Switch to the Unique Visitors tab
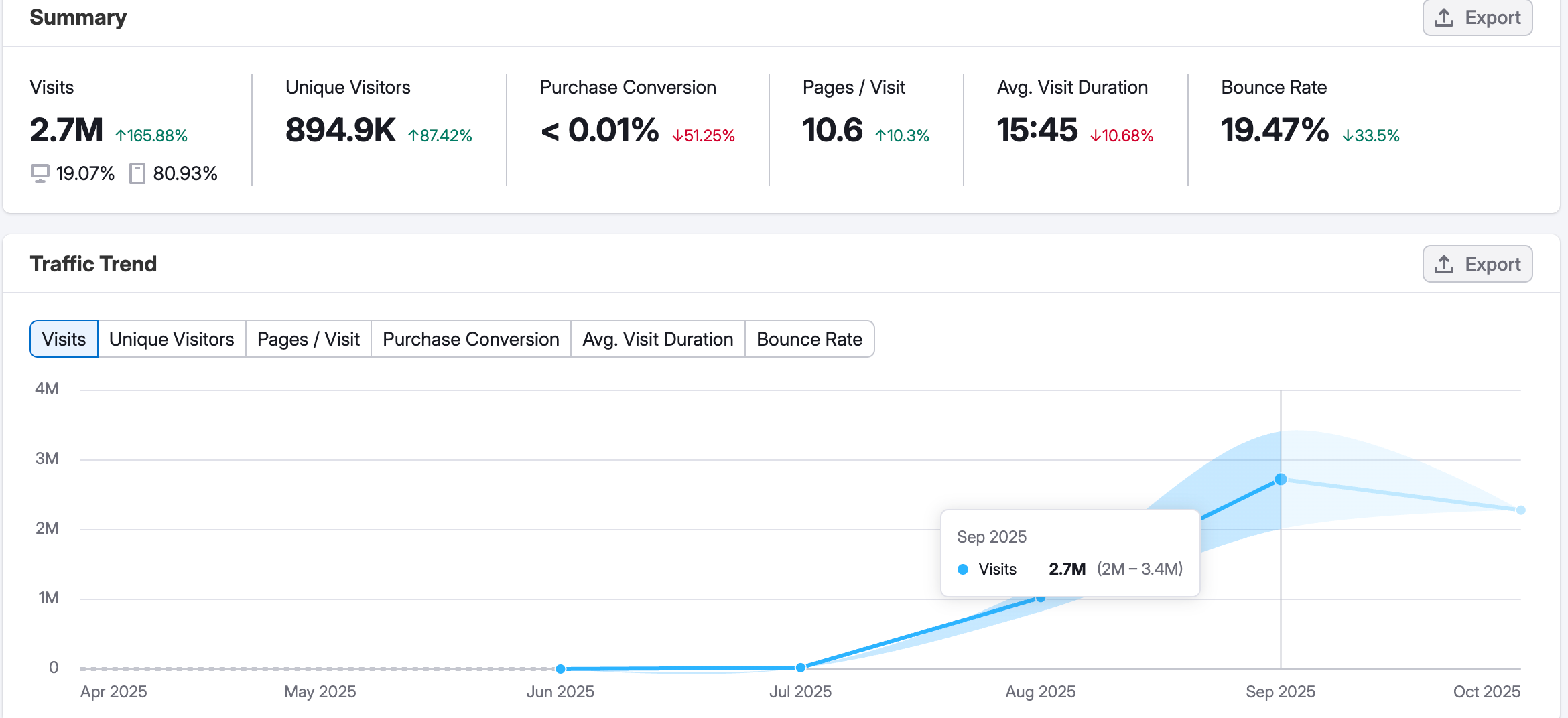This screenshot has width=1568, height=718. click(x=172, y=339)
